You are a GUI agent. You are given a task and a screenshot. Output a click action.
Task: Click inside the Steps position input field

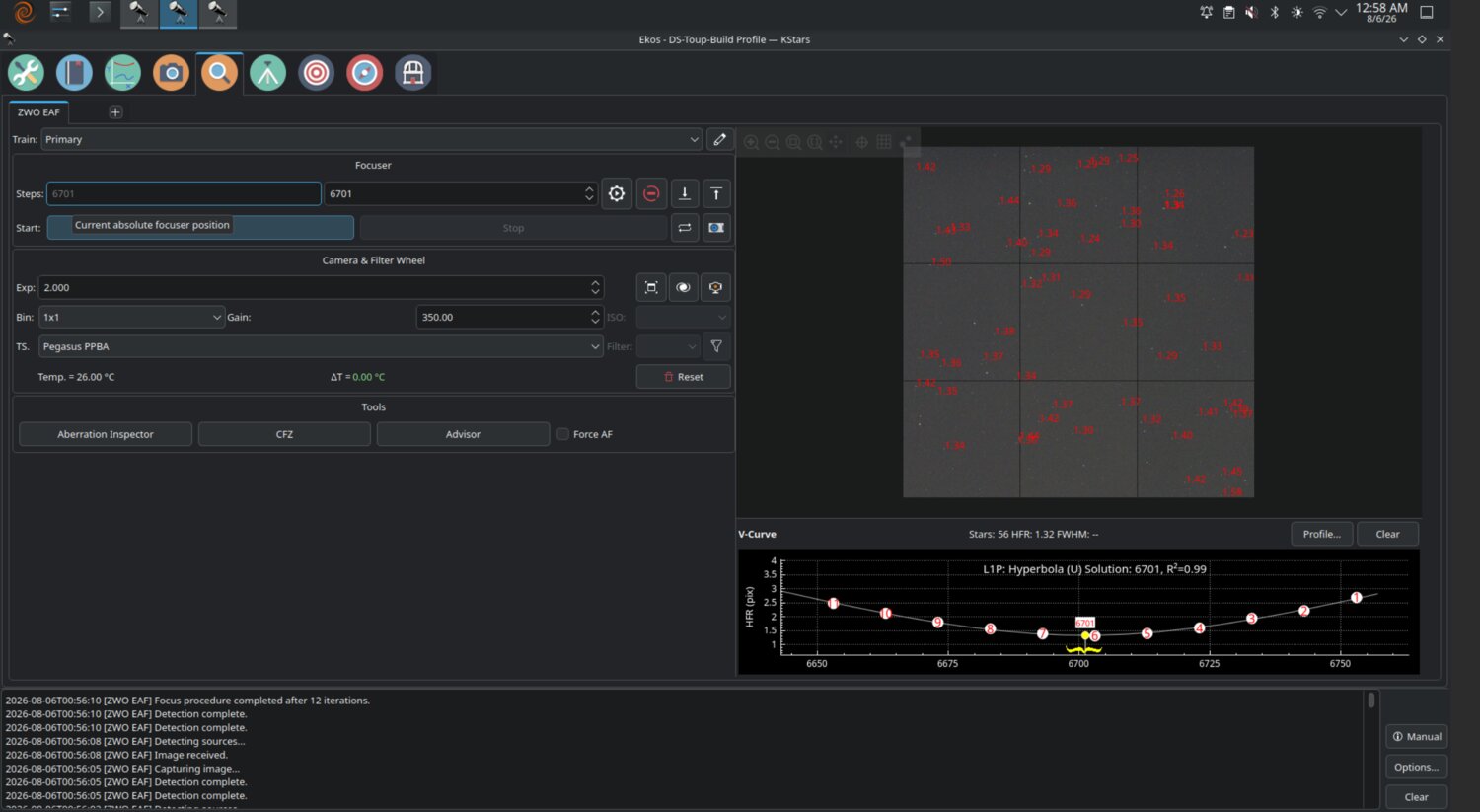point(184,193)
